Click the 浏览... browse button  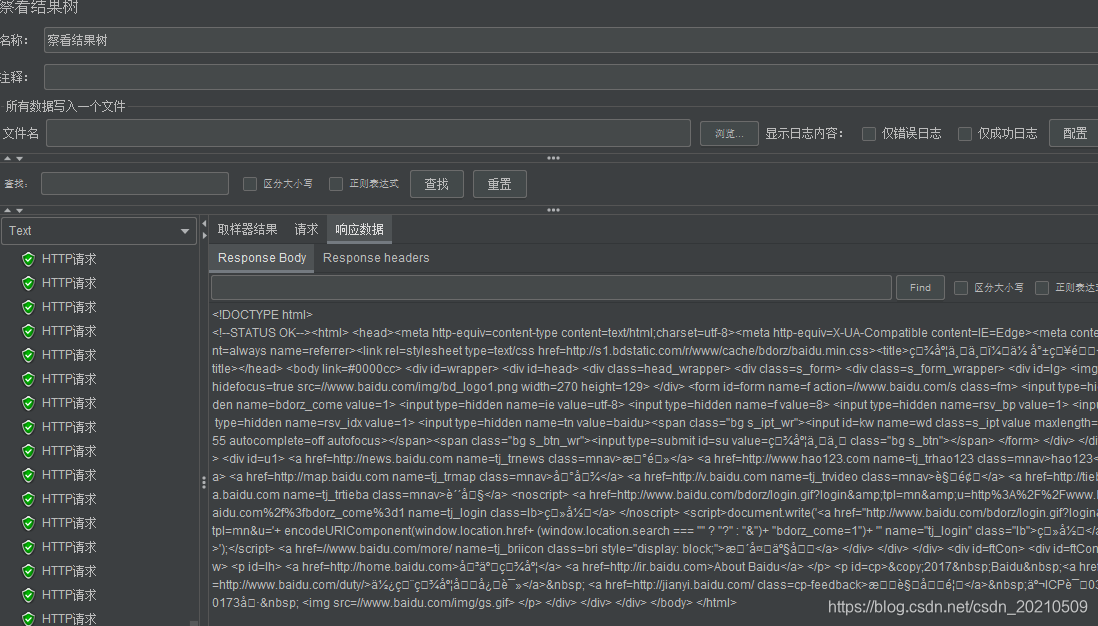pyautogui.click(x=729, y=133)
